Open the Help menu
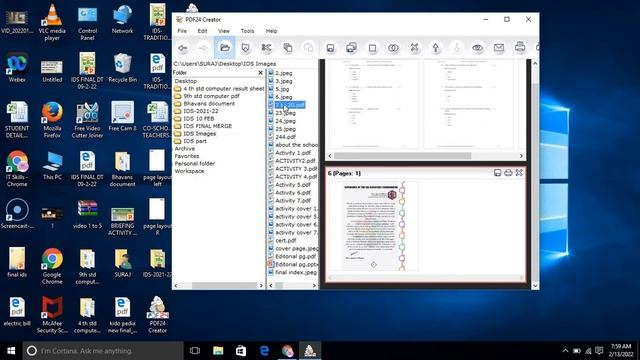 click(x=271, y=31)
